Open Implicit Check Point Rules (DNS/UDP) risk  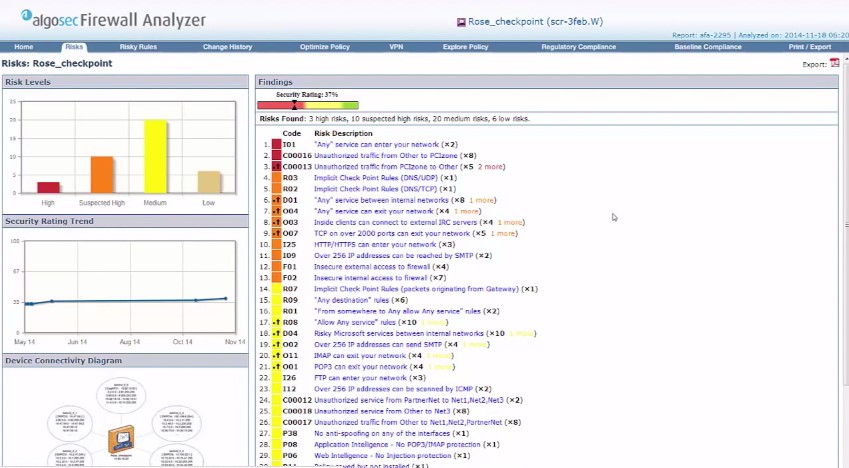376,178
